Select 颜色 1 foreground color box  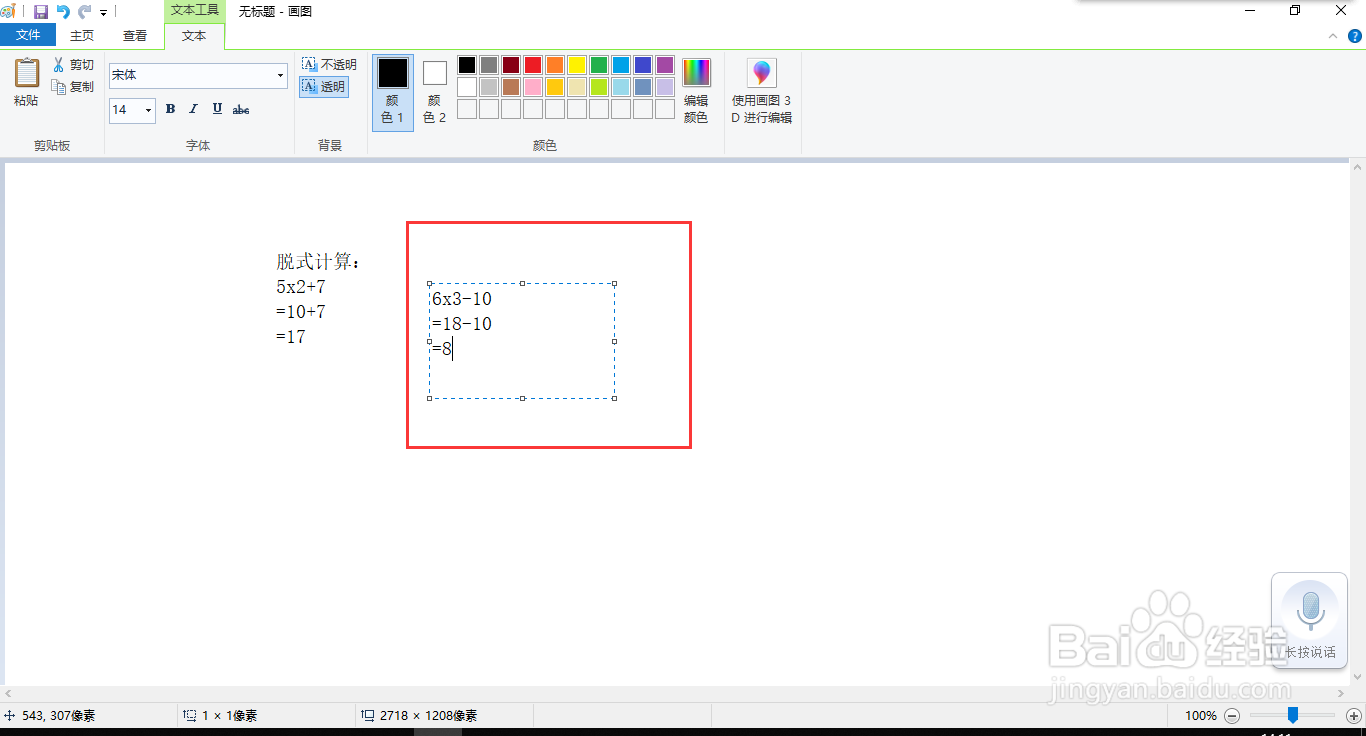pyautogui.click(x=393, y=93)
